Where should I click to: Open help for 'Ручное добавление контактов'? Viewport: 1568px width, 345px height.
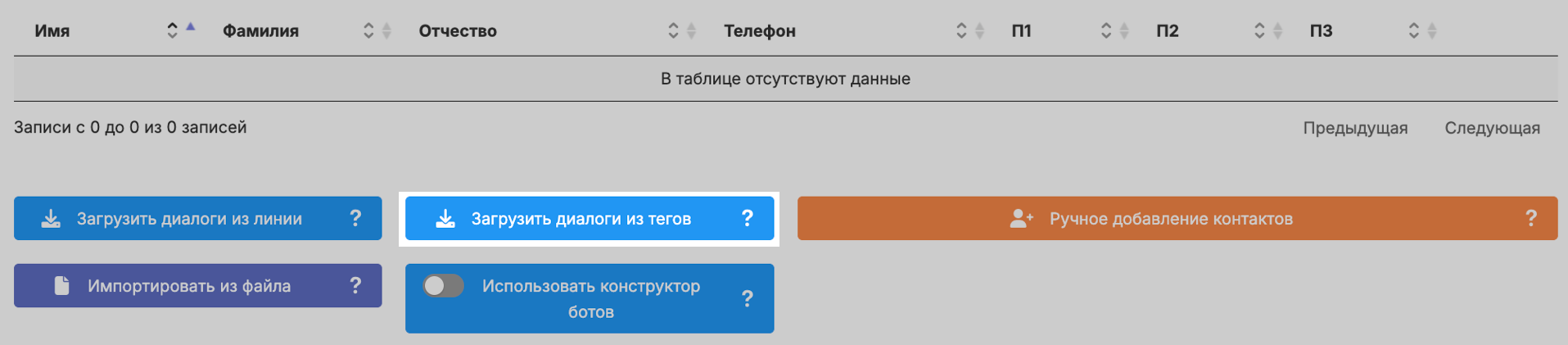(1531, 219)
